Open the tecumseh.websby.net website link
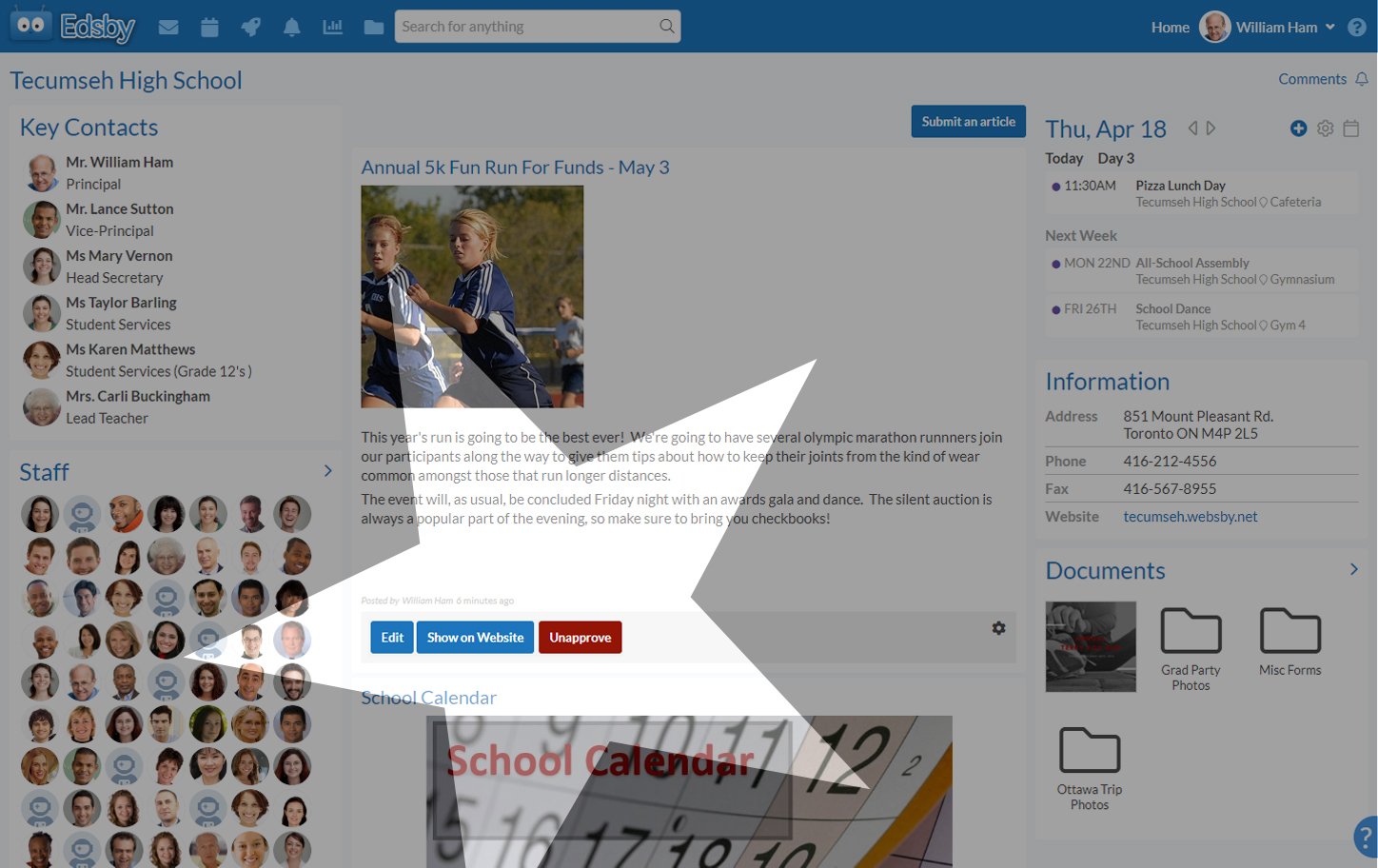The height and width of the screenshot is (868, 1378). click(x=1190, y=517)
